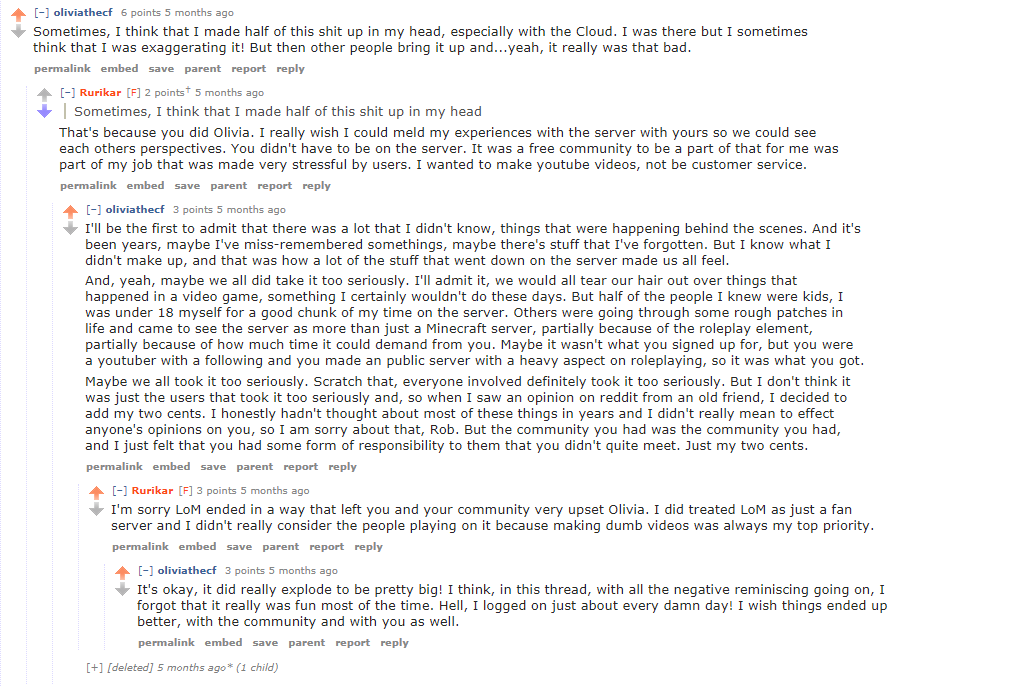The width and height of the screenshot is (1033, 687).
Task: Collapse oliviathecf's top comment thread with [–]
Action: pyautogui.click(x=42, y=13)
